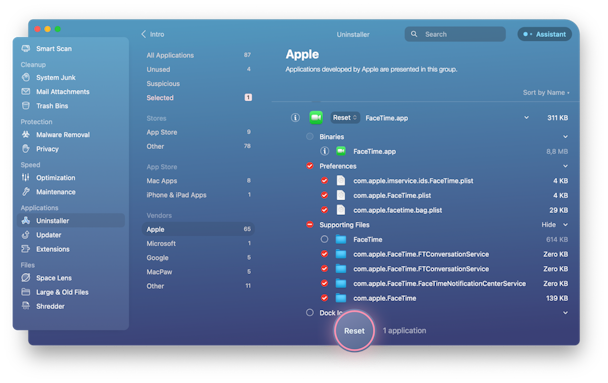608x383 pixels.
Task: Open the Assistant
Action: [x=544, y=34]
